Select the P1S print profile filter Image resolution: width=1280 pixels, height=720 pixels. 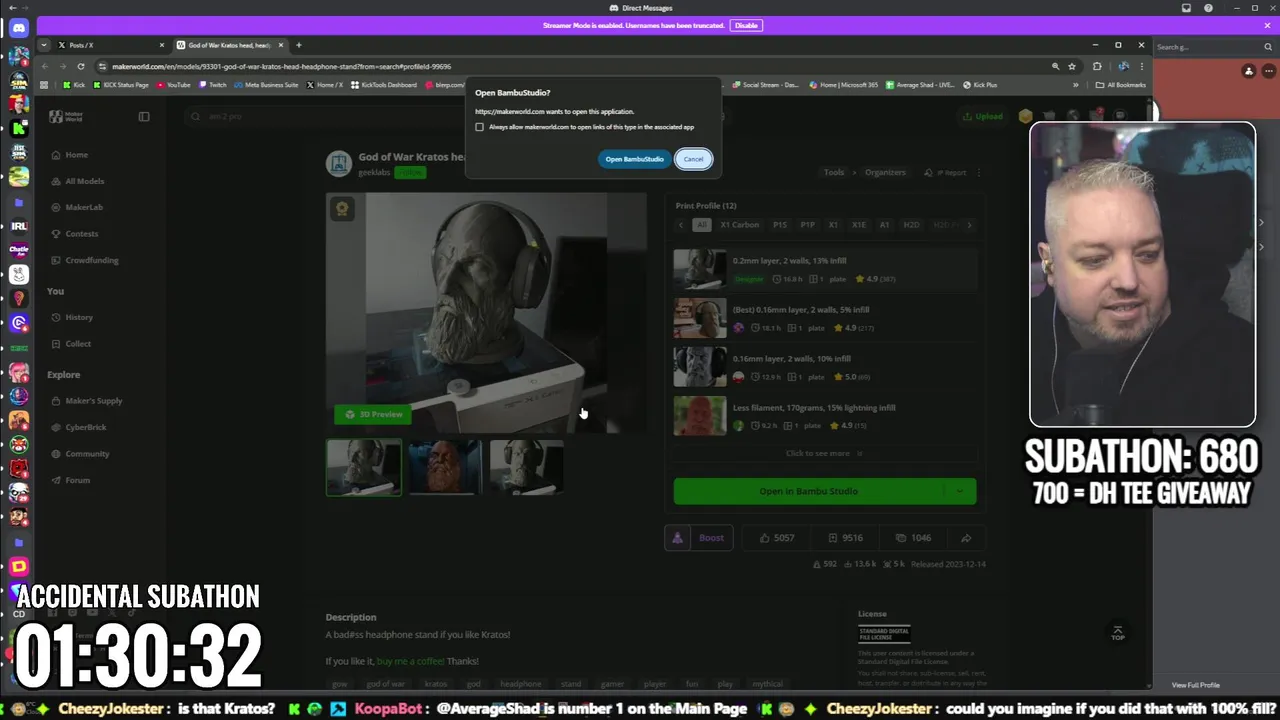pyautogui.click(x=780, y=225)
